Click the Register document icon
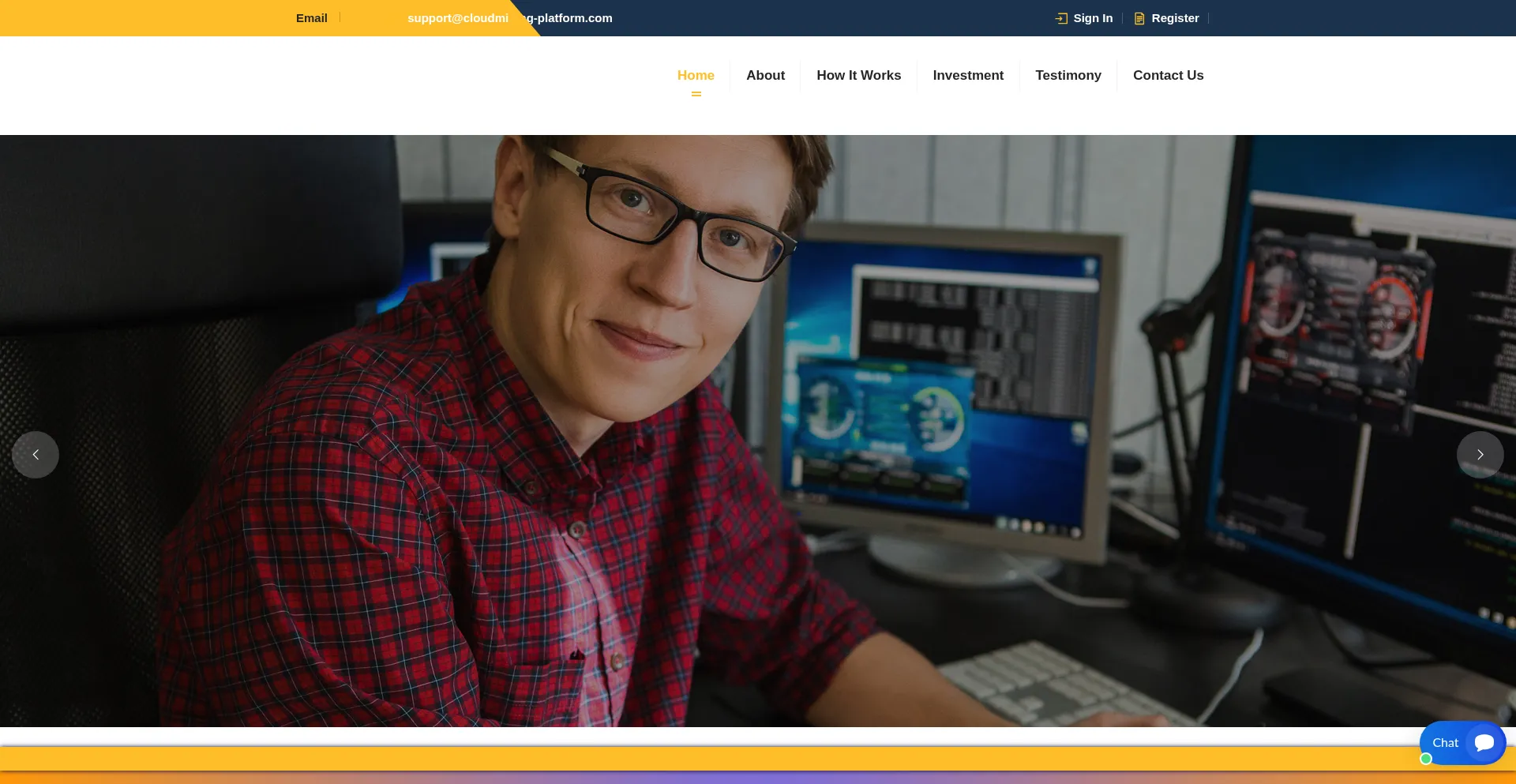Image resolution: width=1516 pixels, height=784 pixels. 1139,18
